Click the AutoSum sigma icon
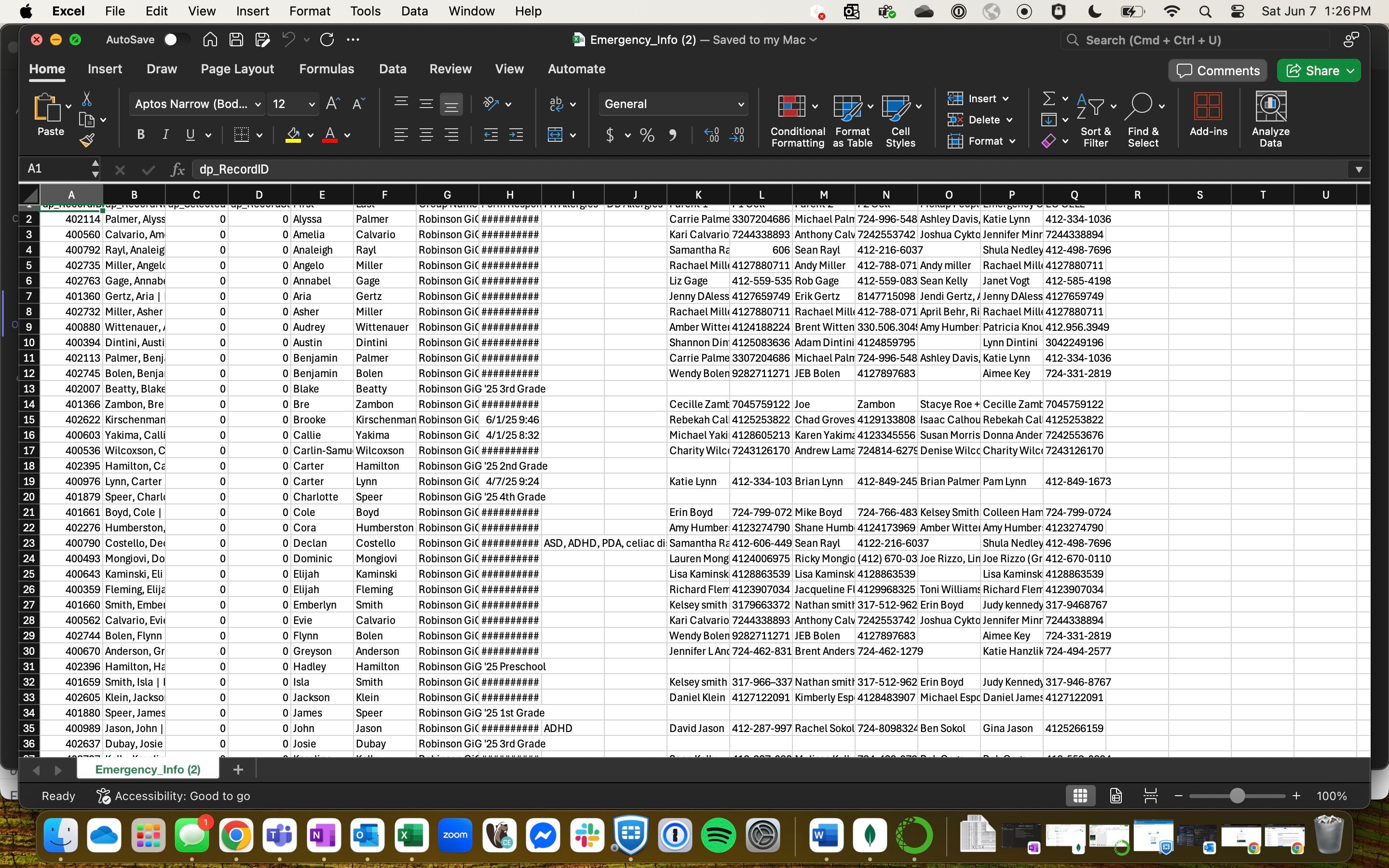1389x868 pixels. pyautogui.click(x=1049, y=99)
